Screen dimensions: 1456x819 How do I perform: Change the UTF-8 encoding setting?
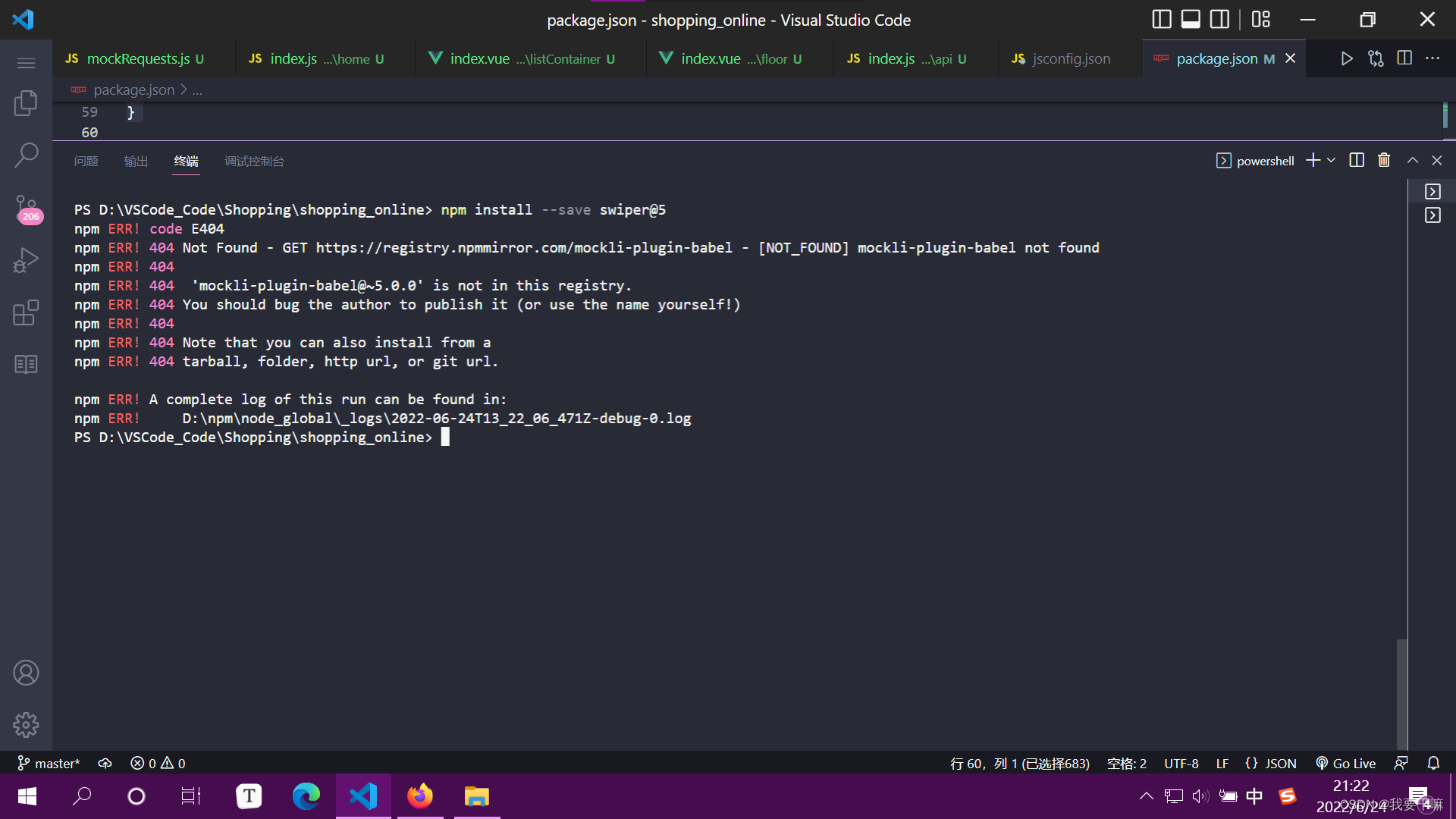[1181, 763]
